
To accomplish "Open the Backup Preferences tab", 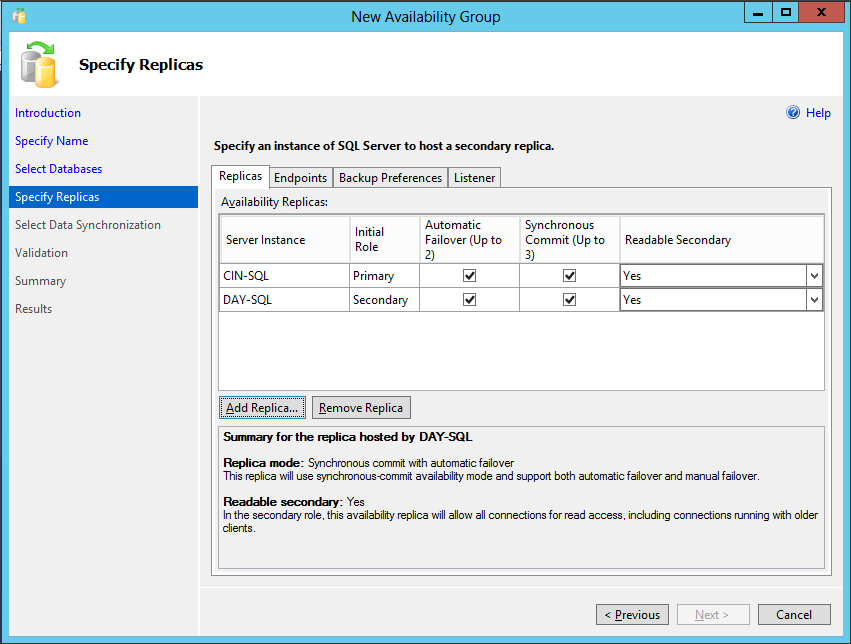I will point(390,178).
